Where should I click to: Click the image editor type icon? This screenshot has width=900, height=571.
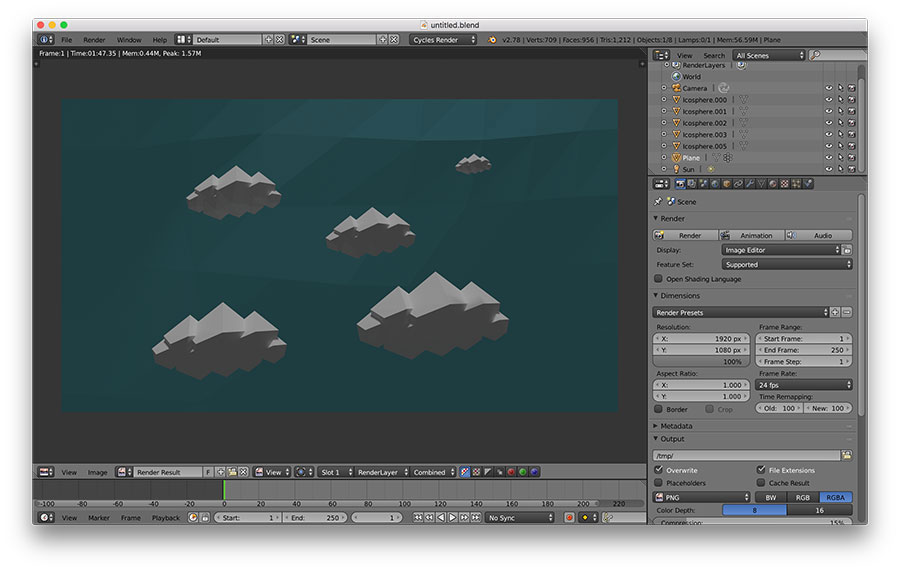tap(46, 472)
